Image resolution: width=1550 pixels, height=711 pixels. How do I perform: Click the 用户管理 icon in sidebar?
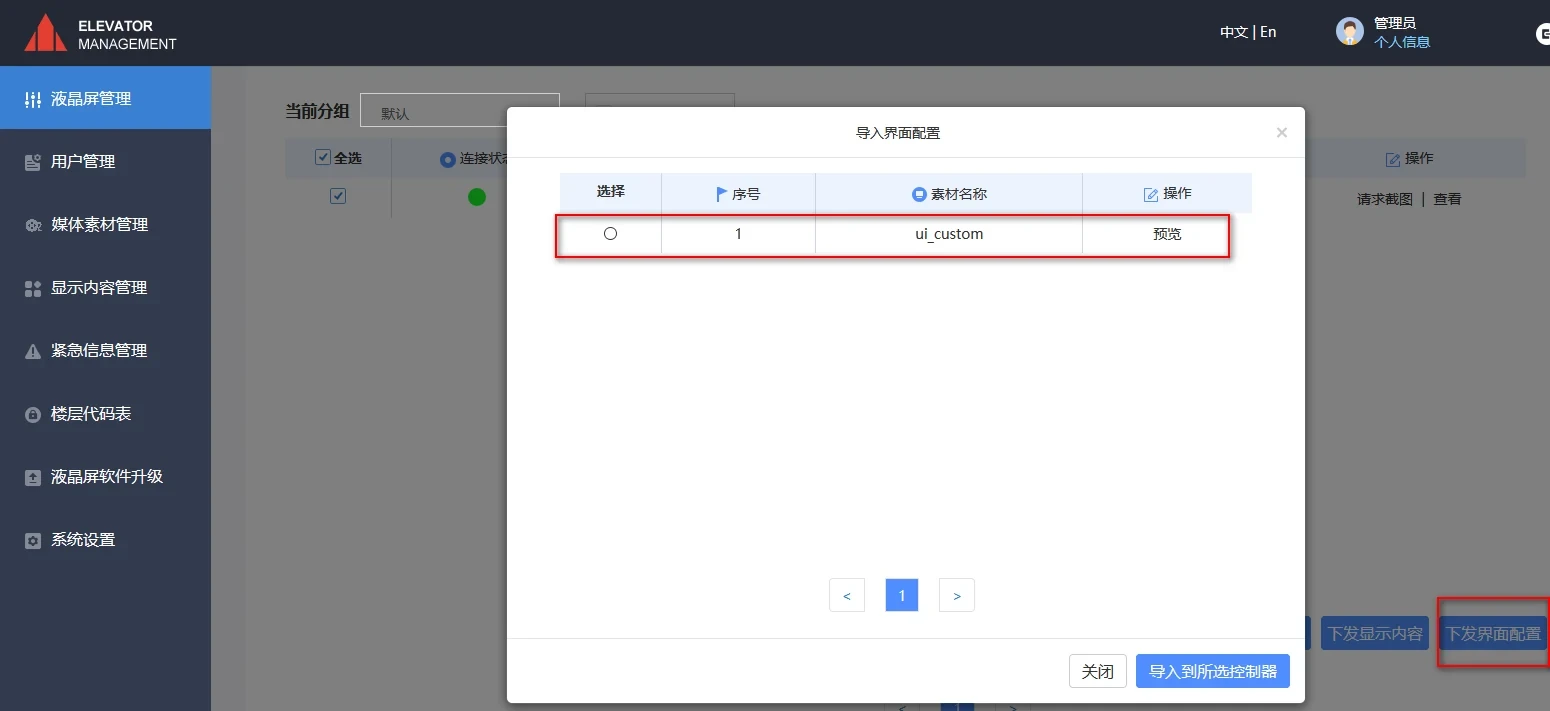point(33,162)
